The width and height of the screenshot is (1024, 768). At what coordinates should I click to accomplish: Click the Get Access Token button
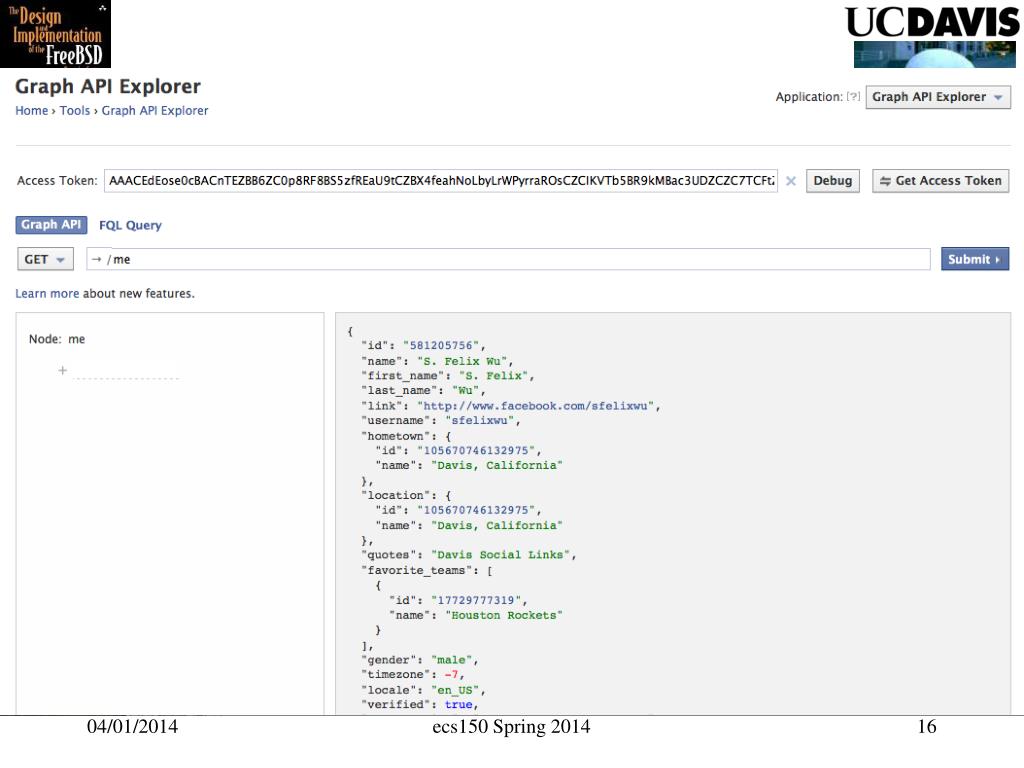pos(940,181)
